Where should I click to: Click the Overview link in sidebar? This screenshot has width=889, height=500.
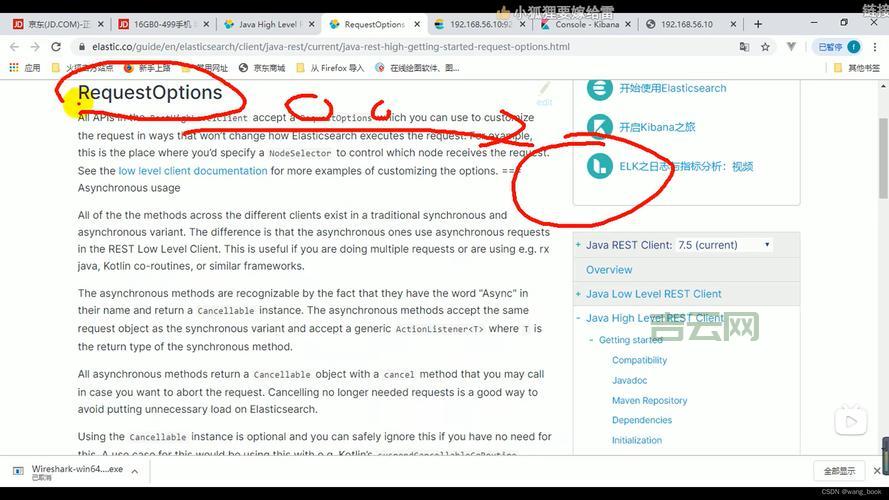609,270
